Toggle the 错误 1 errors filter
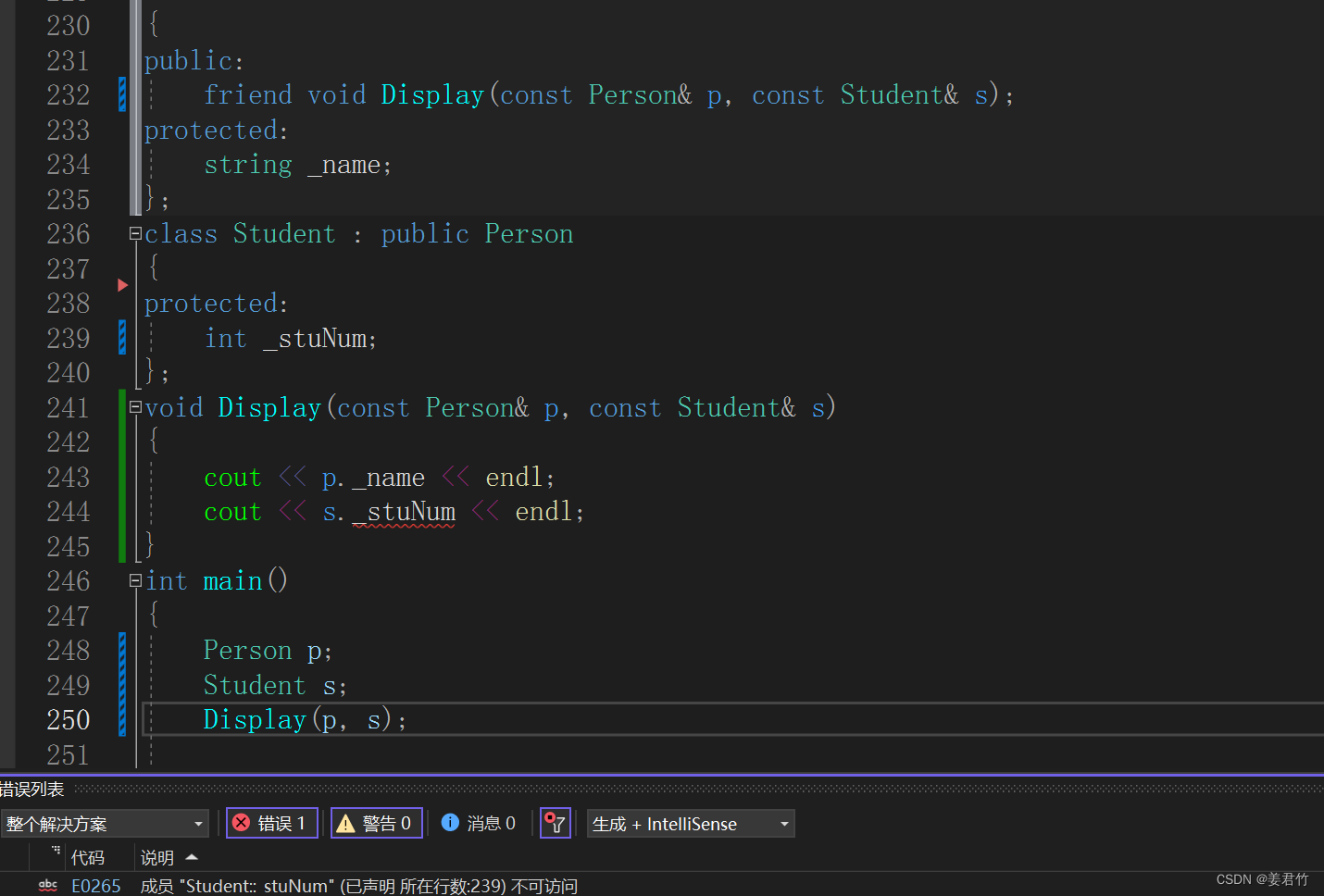The image size is (1324, 896). point(272,823)
